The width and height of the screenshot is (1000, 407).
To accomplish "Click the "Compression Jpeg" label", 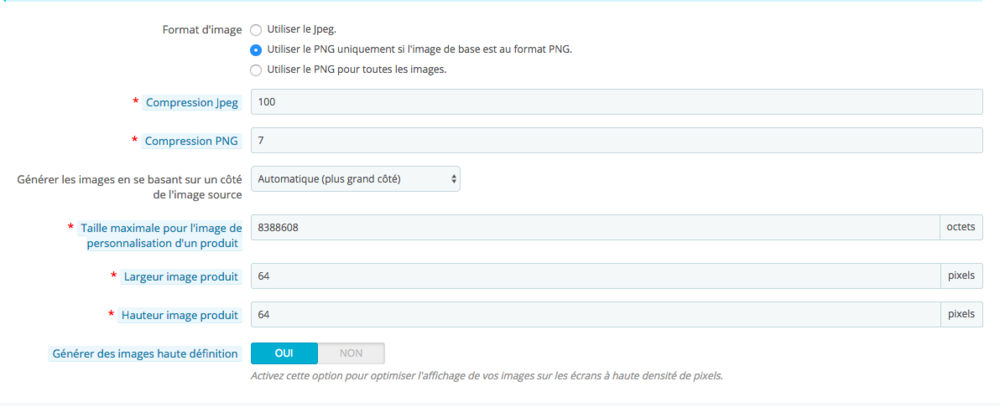I will pos(191,103).
